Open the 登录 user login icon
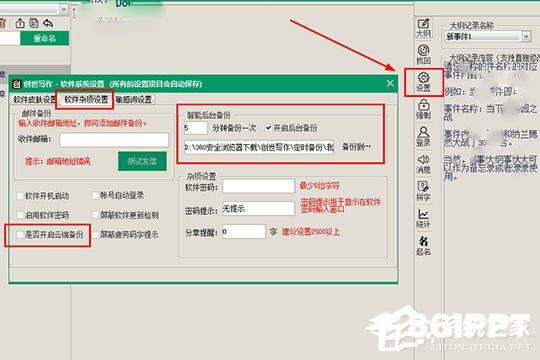This screenshot has height=360, width=540. pyautogui.click(x=423, y=136)
